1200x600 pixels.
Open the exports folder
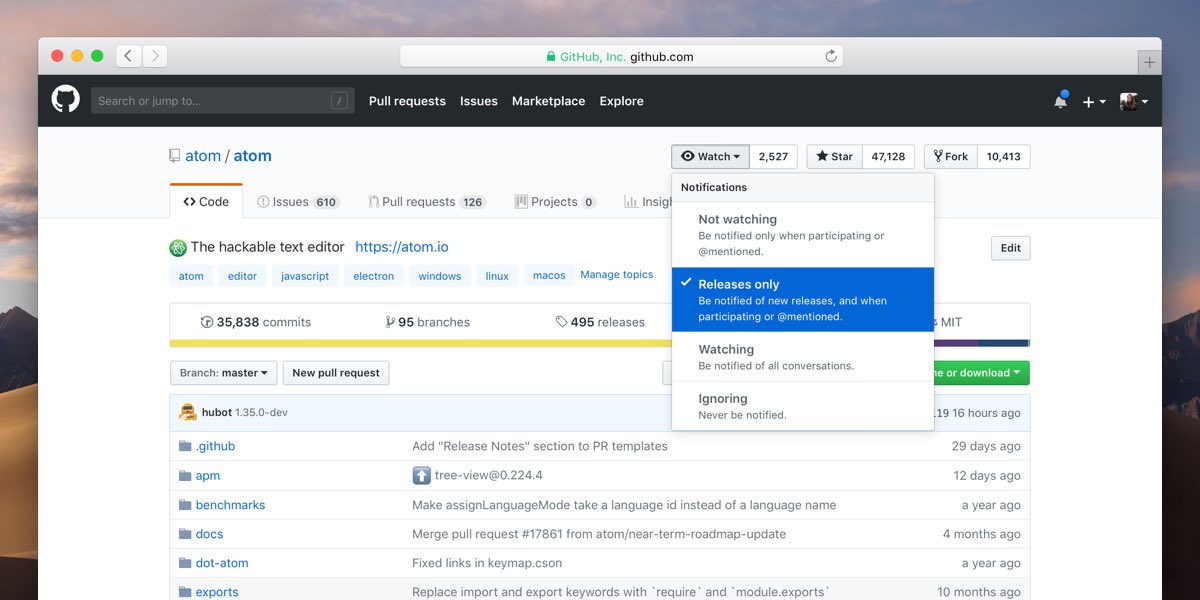tap(217, 592)
